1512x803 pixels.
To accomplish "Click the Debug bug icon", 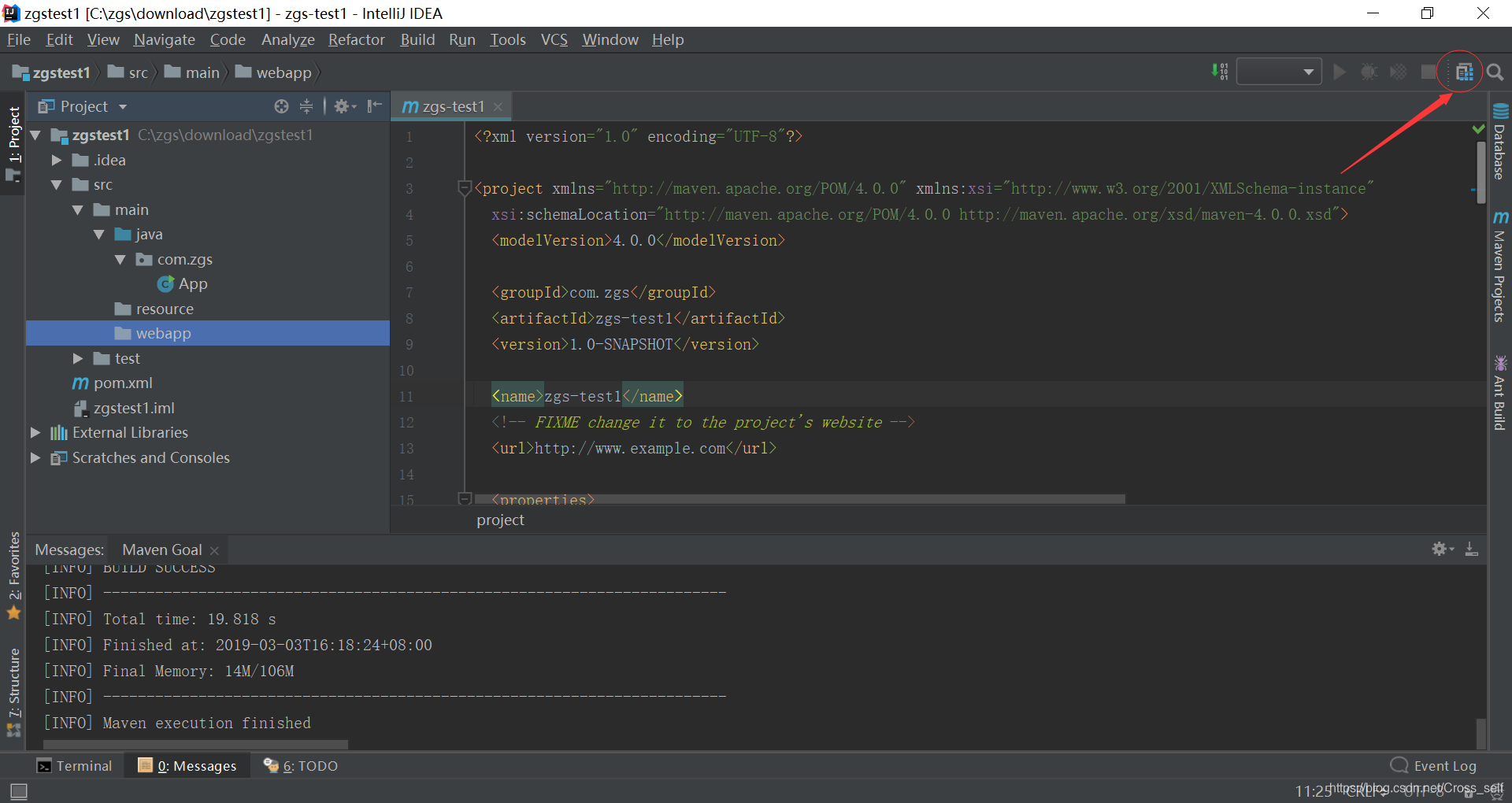I will [1369, 72].
